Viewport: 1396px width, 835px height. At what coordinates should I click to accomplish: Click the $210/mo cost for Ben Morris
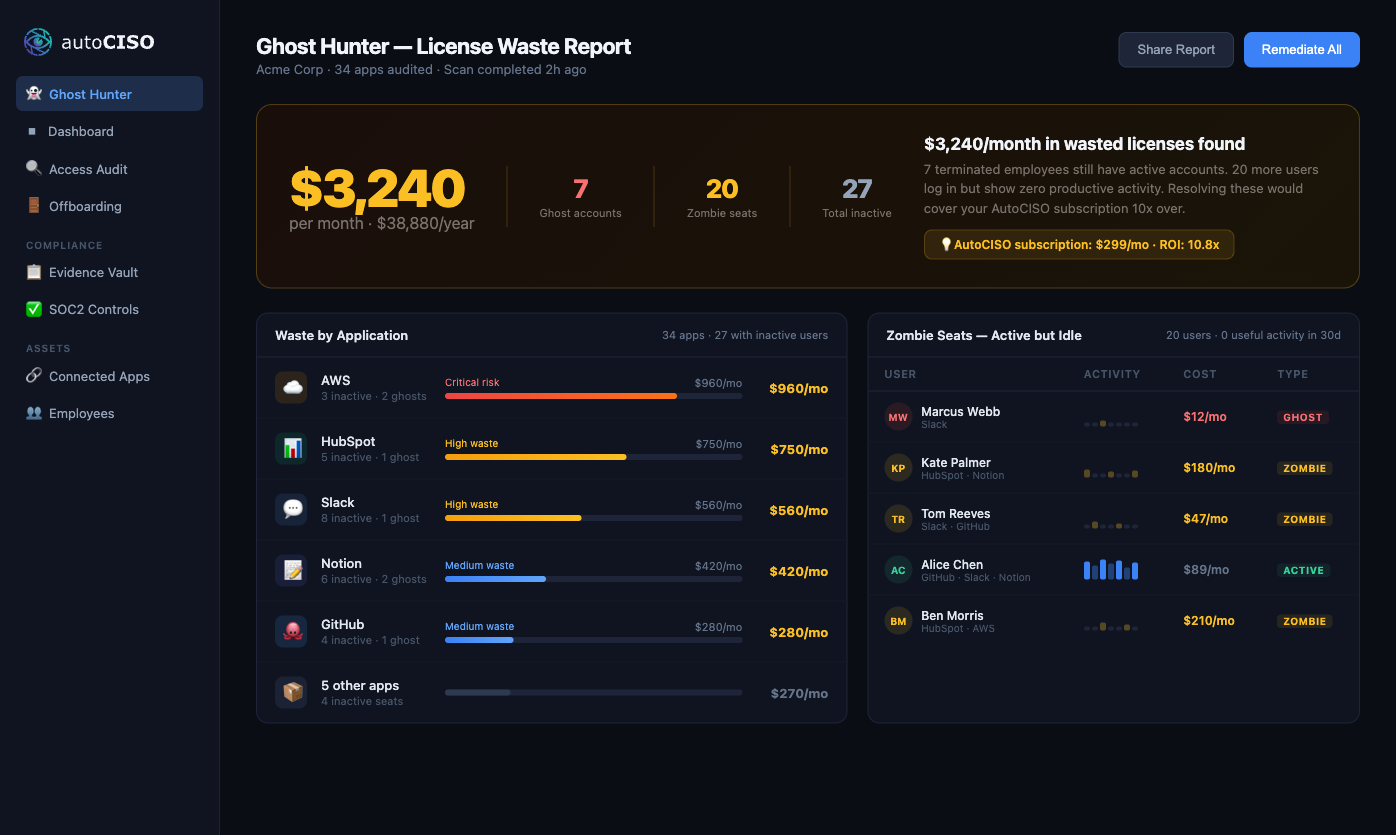tap(1209, 620)
